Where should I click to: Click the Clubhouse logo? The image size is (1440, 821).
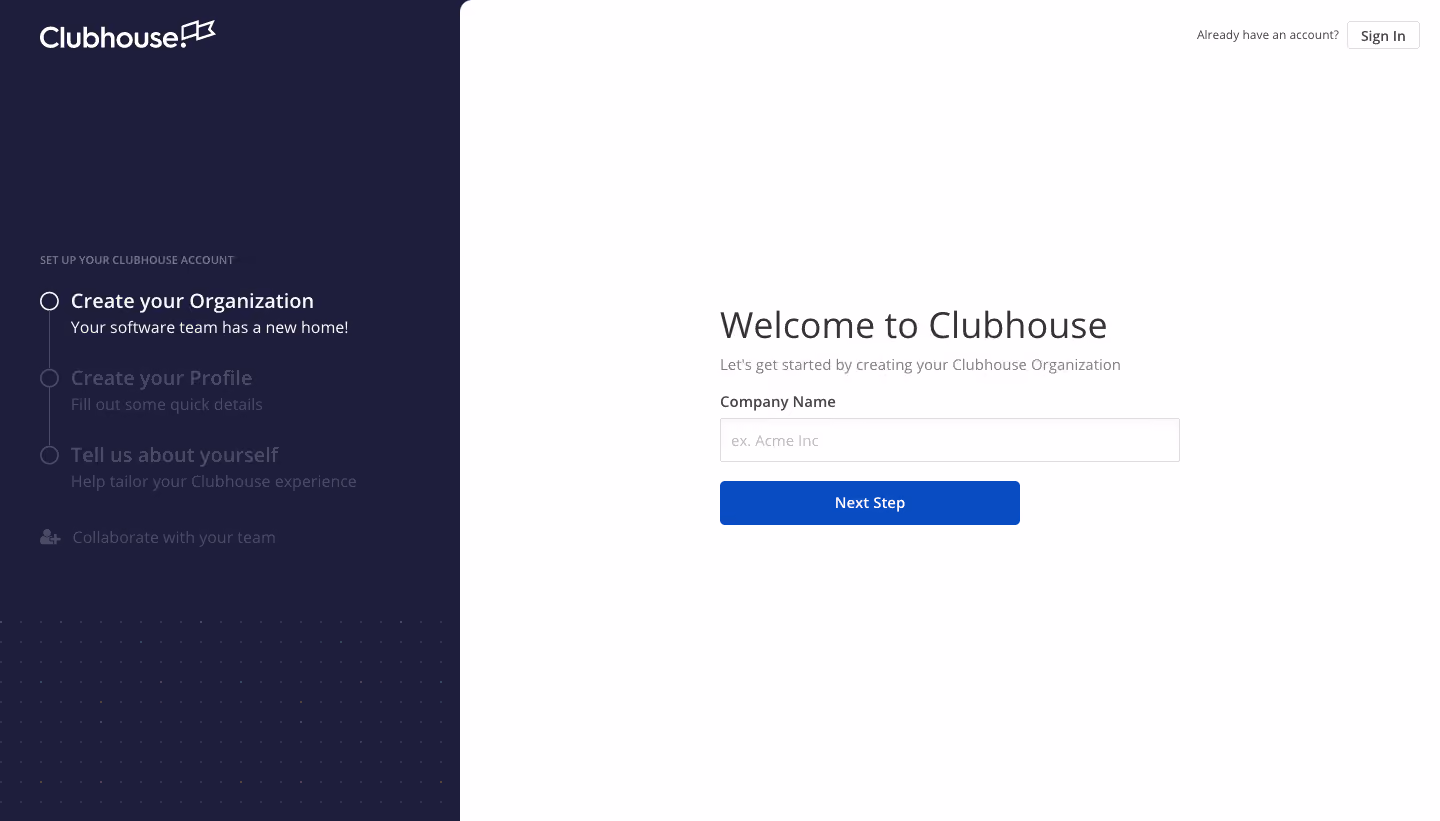[127, 35]
